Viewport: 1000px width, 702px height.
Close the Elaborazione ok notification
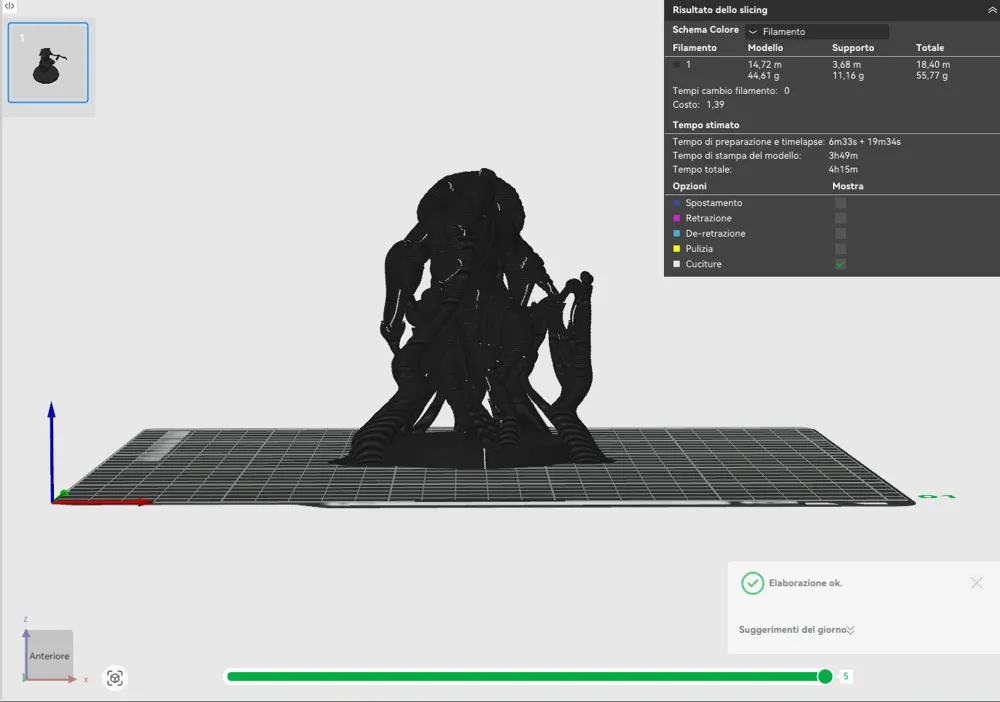[976, 583]
